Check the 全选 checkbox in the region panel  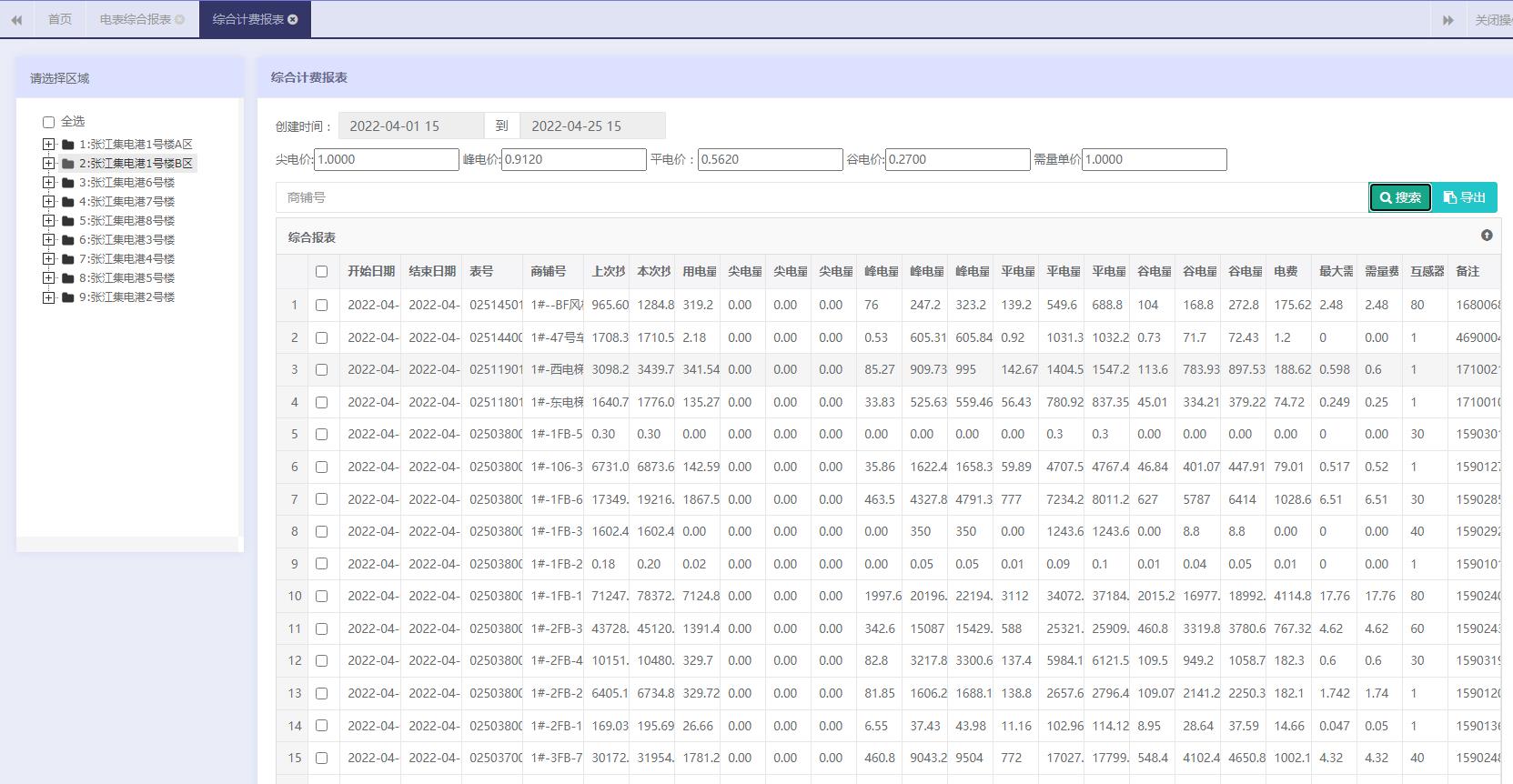49,122
